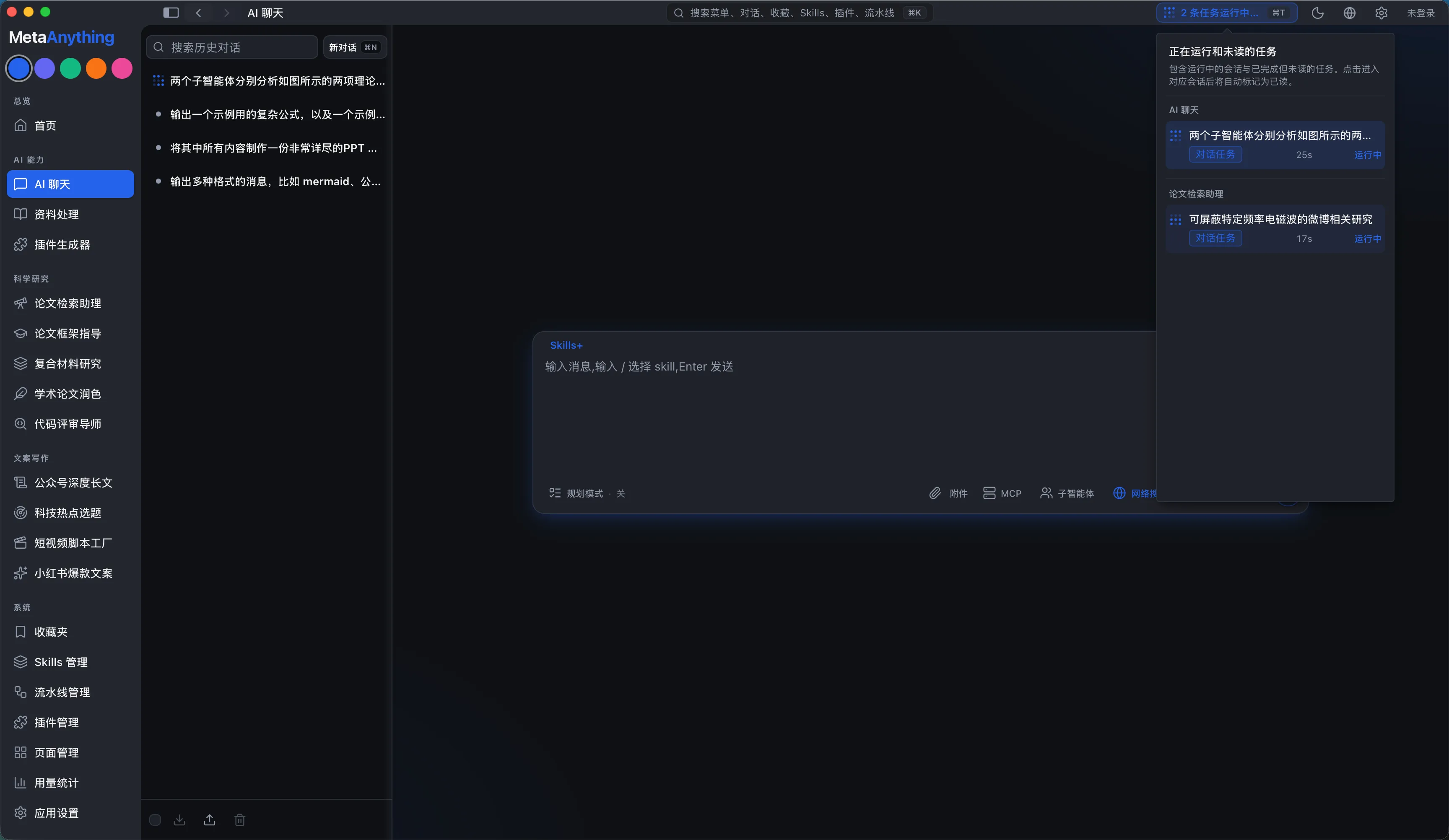This screenshot has height=840, width=1449.
Task: Open the language globe in the top bar
Action: [1350, 13]
